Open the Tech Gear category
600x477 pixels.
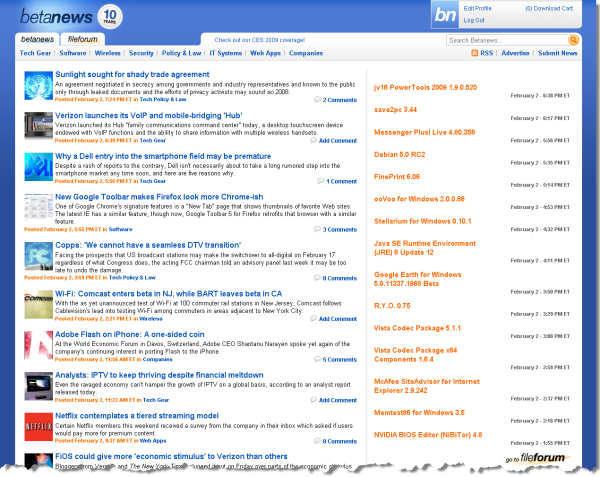pos(35,53)
